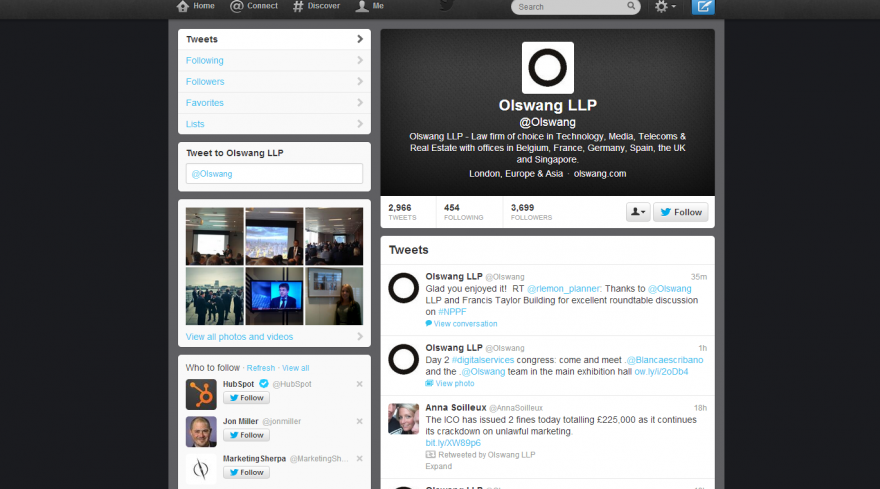Click the magnifier search icon

(631, 6)
